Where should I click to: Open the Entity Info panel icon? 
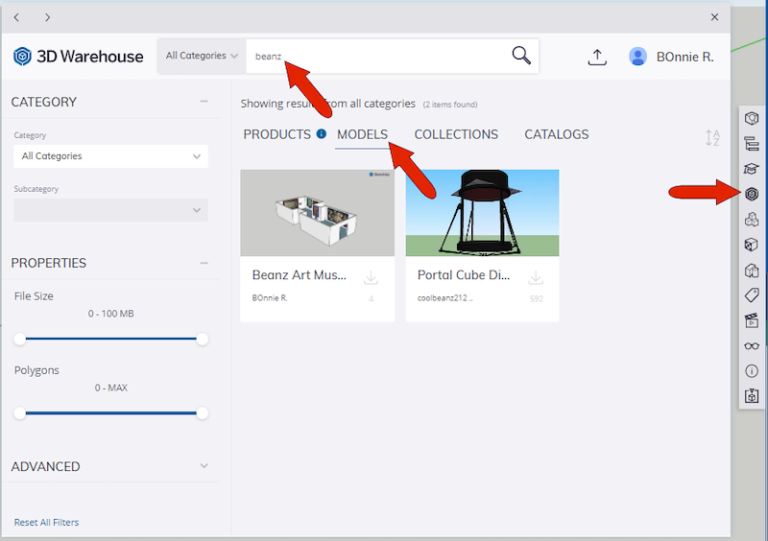(751, 371)
